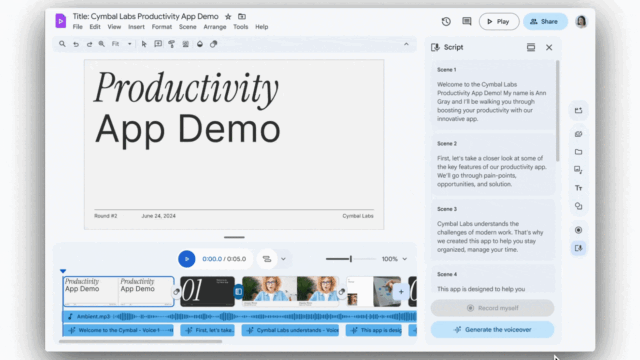Open the Fit zoom dropdown

coord(122,44)
